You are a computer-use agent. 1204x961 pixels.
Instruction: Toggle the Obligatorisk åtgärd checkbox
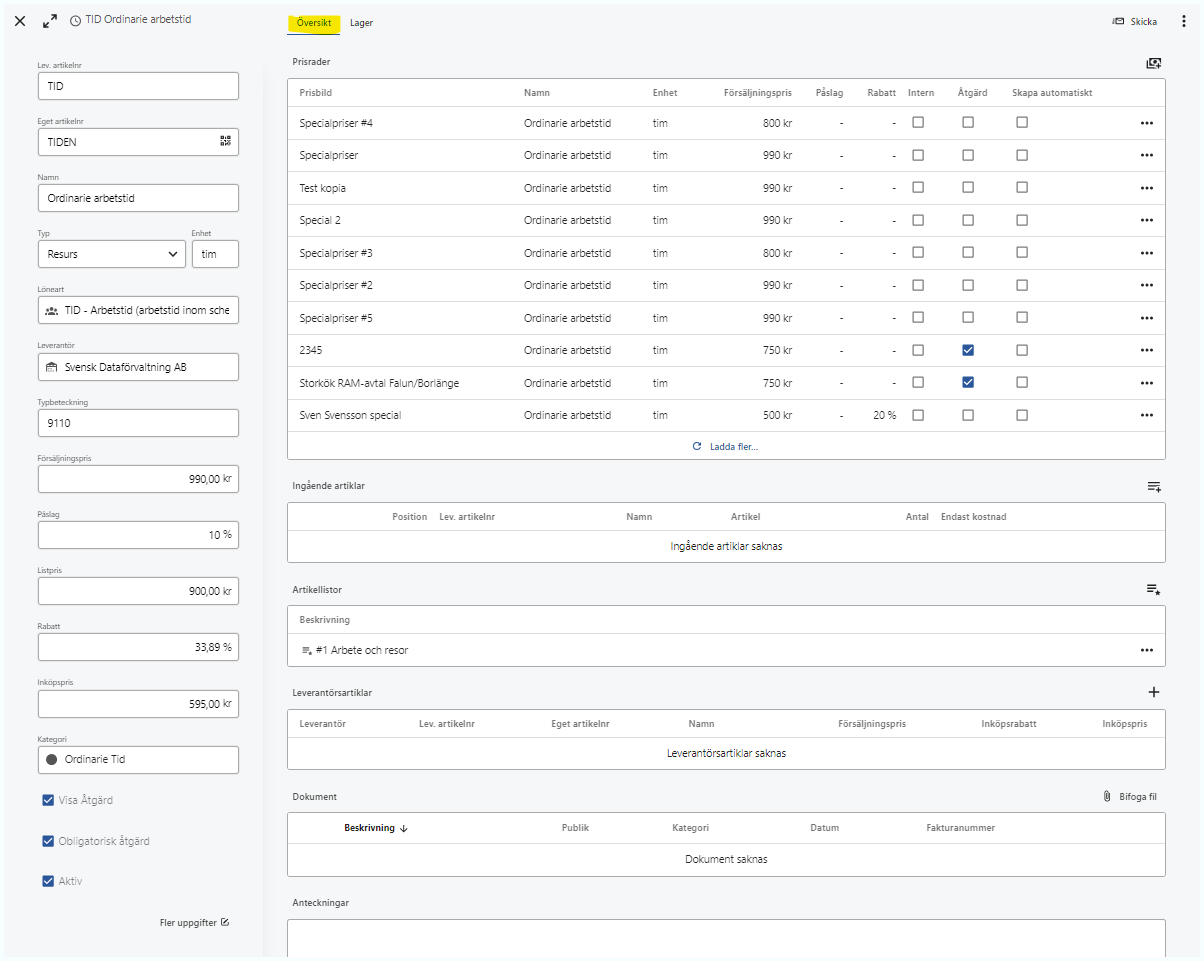tap(48, 841)
